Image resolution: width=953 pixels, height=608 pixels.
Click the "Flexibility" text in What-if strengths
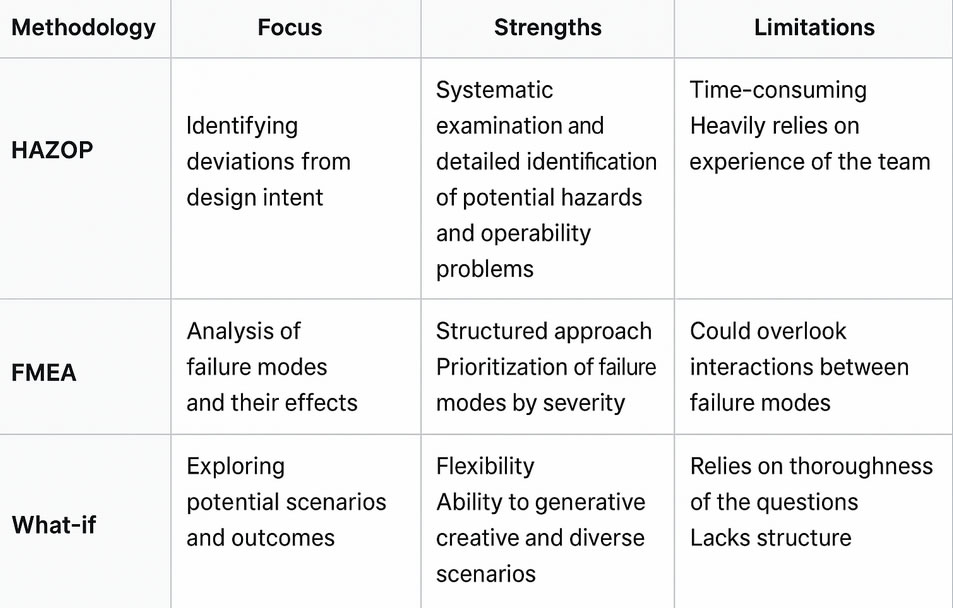[x=485, y=466]
